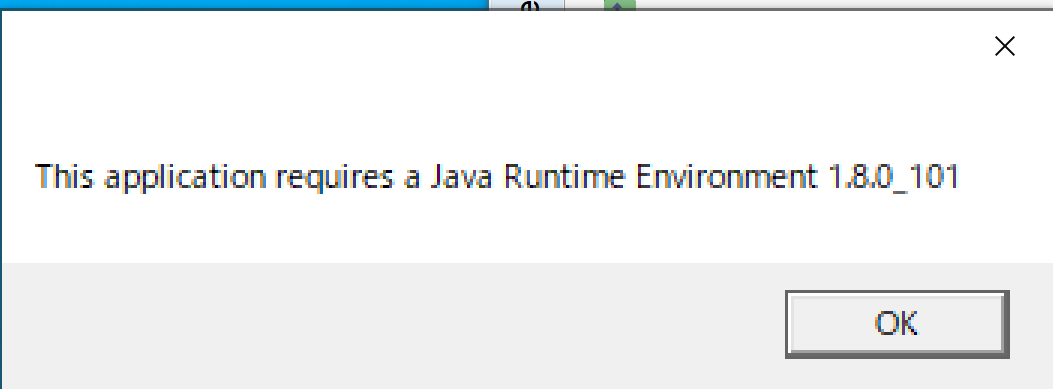Screen dimensions: 1053x389
Task: Click the word "requires" in the error text
Action: tap(334, 179)
